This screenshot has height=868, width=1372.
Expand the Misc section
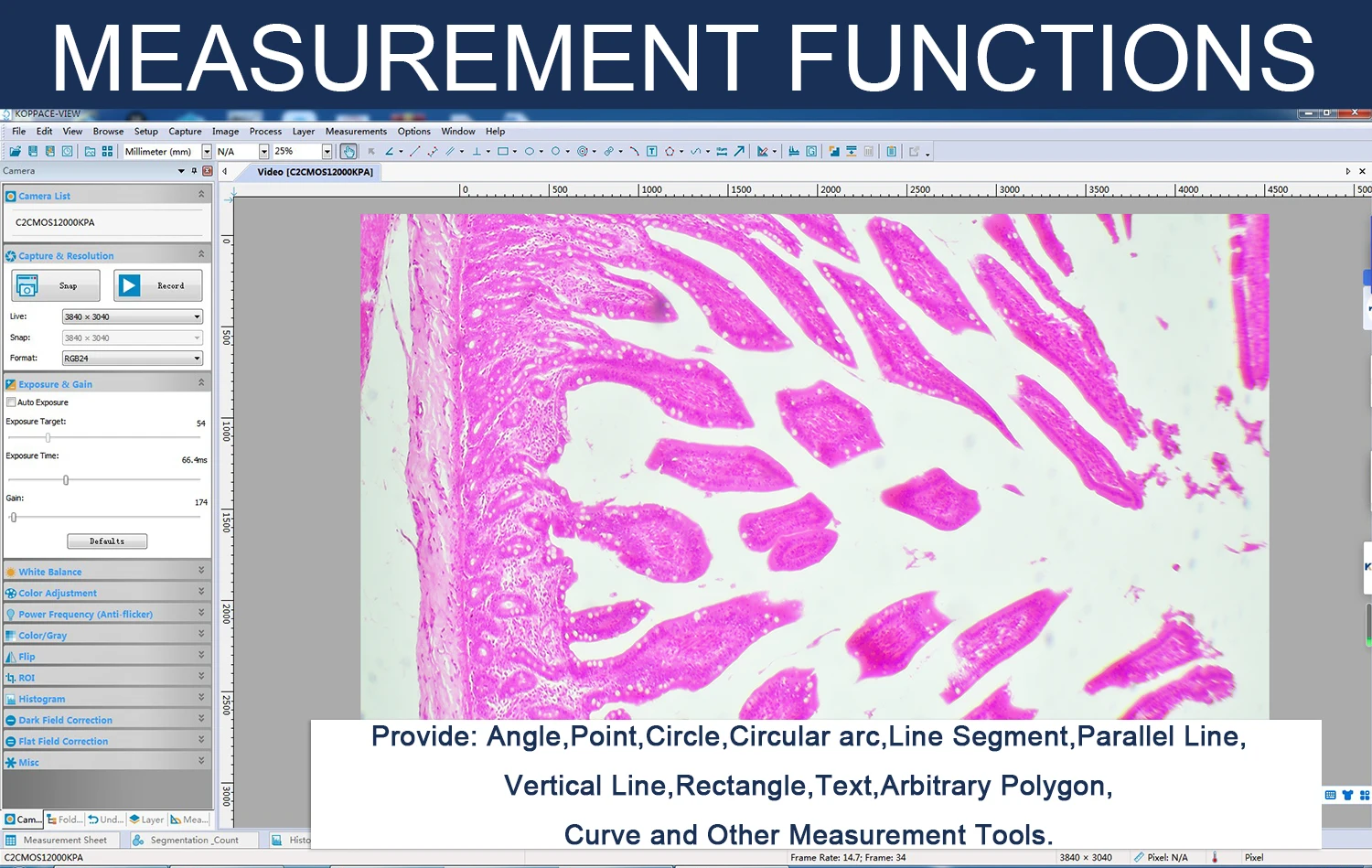tap(107, 762)
